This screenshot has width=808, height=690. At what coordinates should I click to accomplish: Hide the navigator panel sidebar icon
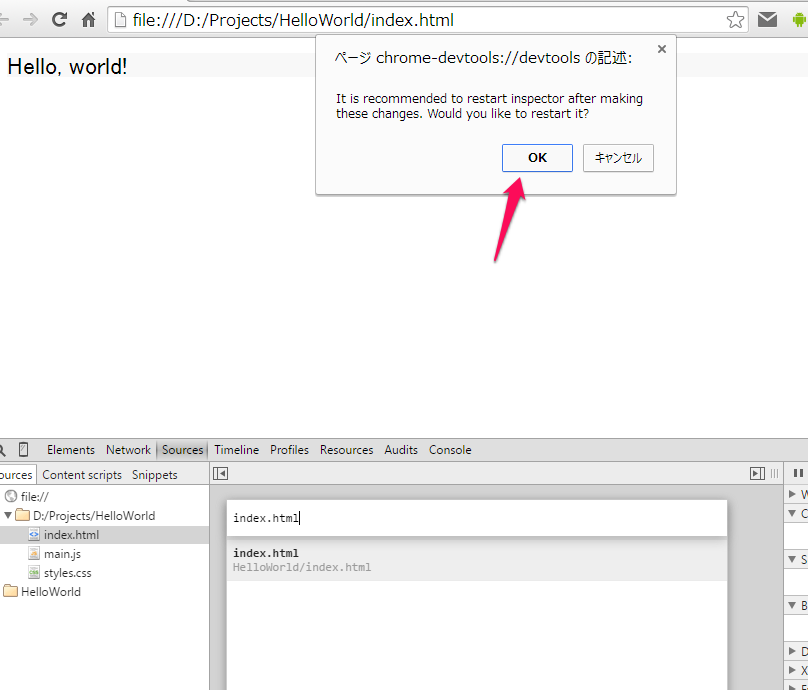pos(220,473)
